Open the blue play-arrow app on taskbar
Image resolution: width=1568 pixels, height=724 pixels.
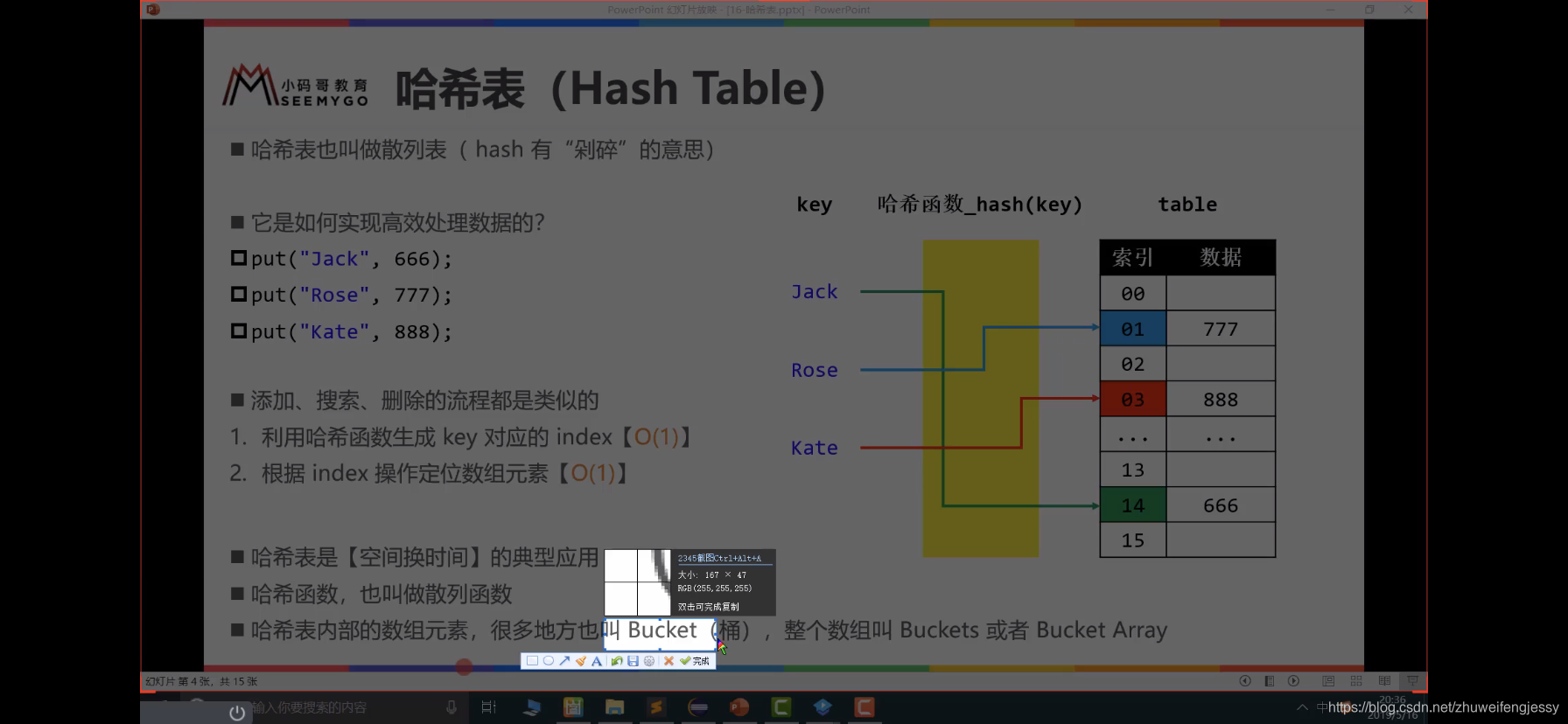(822, 707)
